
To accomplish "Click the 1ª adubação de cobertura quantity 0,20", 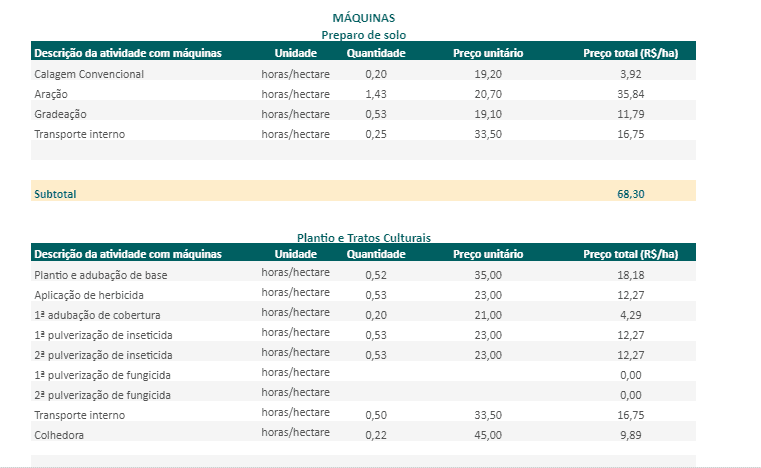I will point(376,314).
